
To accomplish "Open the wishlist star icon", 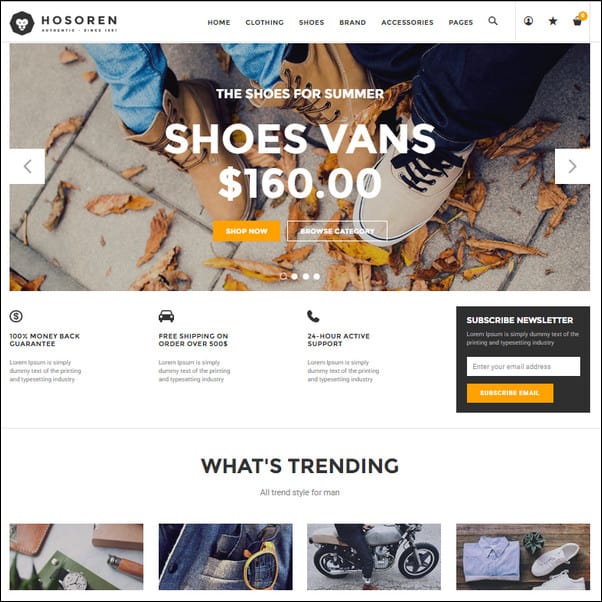I will pyautogui.click(x=553, y=21).
